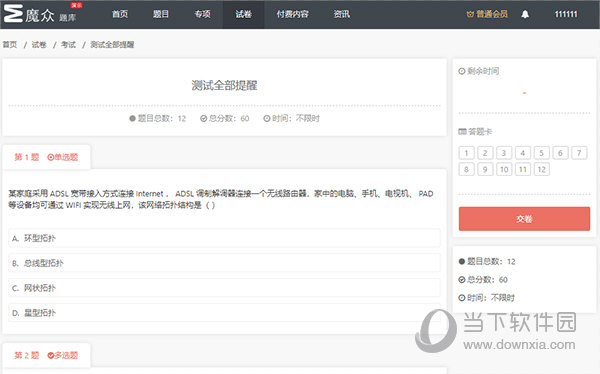Click the 剩余时间 label
600x374 pixels.
pos(479,71)
